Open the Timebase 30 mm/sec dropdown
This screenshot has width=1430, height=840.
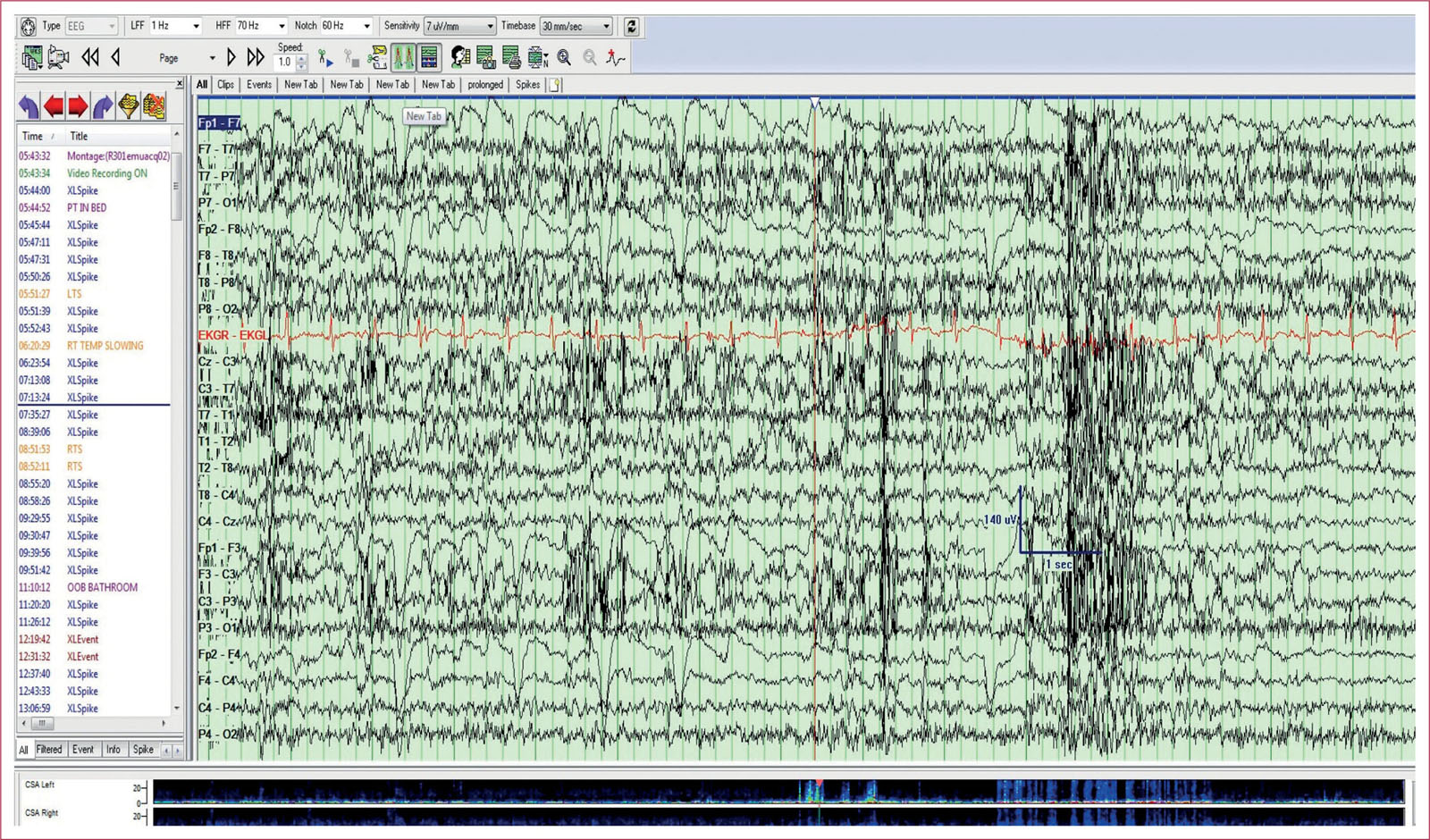pyautogui.click(x=576, y=27)
